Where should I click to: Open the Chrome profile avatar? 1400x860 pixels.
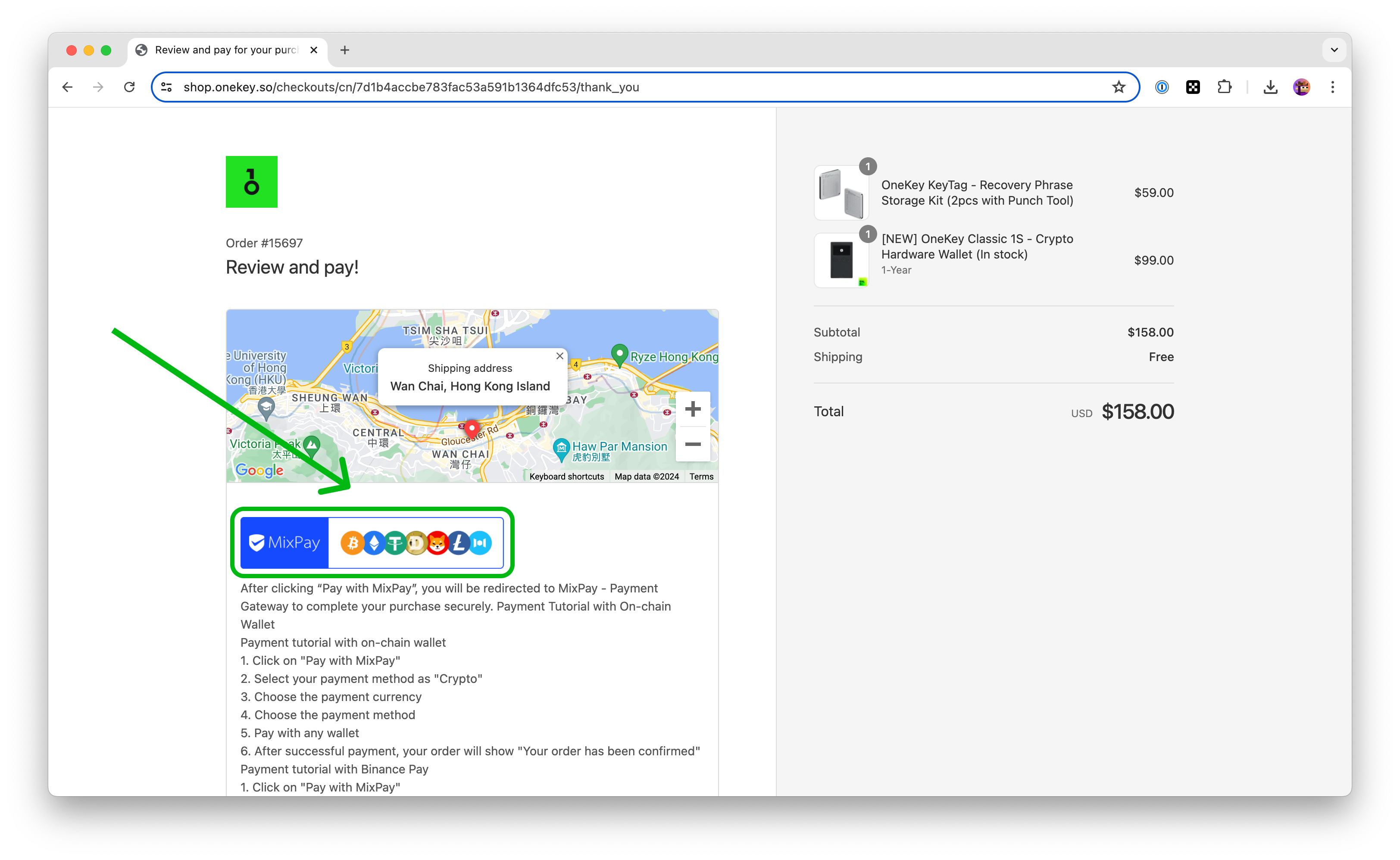(1302, 87)
